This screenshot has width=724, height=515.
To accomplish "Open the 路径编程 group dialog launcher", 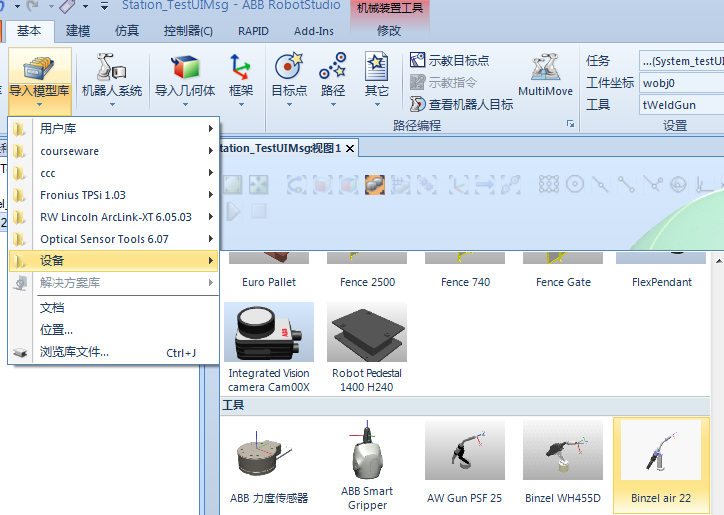I will click(x=571, y=124).
